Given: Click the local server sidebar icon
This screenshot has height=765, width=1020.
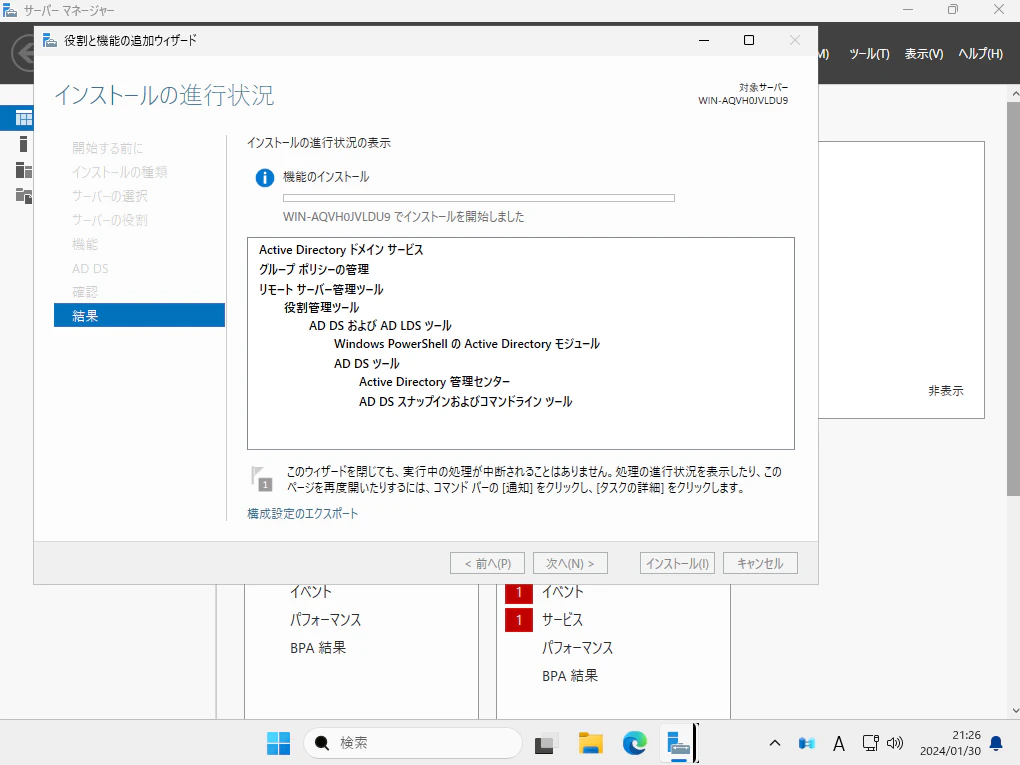Looking at the screenshot, I should click(23, 144).
